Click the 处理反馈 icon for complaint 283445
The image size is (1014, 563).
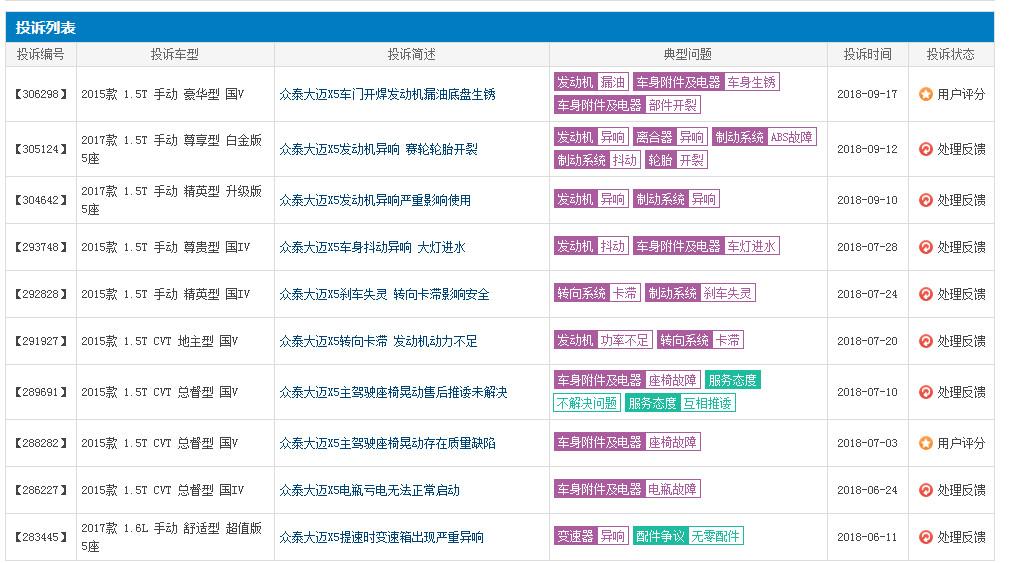(x=925, y=537)
